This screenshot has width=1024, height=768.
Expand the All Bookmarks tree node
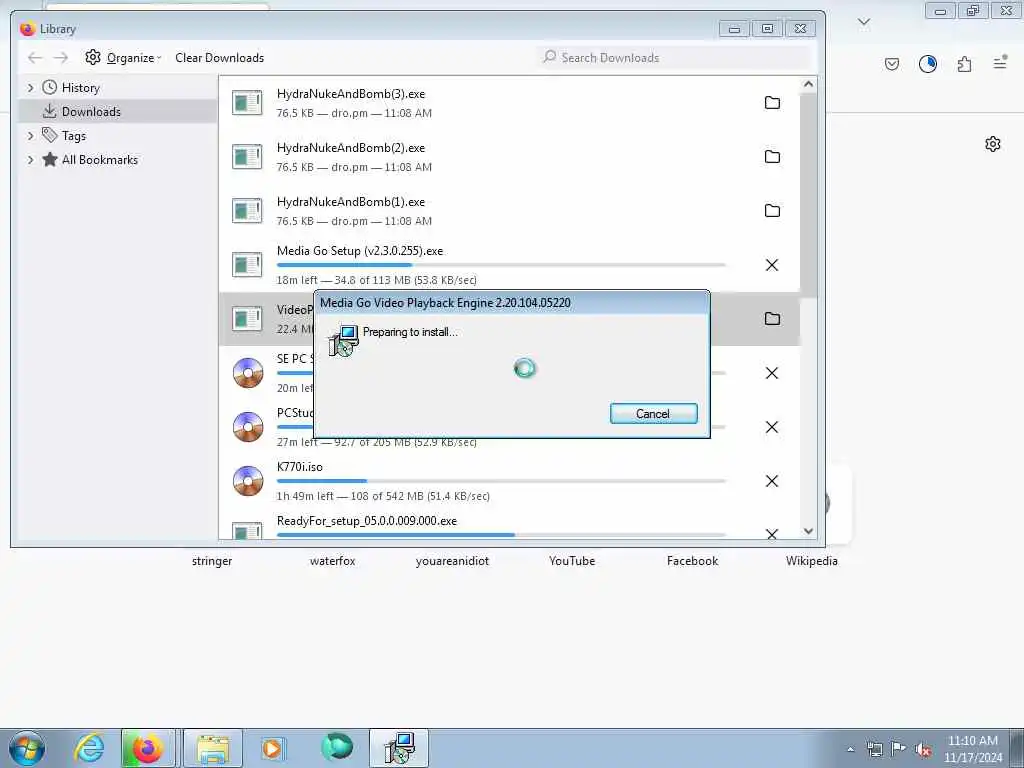point(30,160)
